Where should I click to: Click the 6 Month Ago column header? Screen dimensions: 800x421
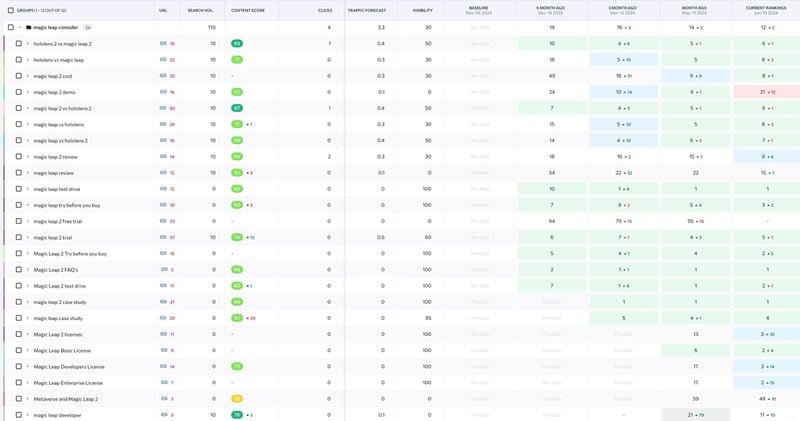(550, 10)
